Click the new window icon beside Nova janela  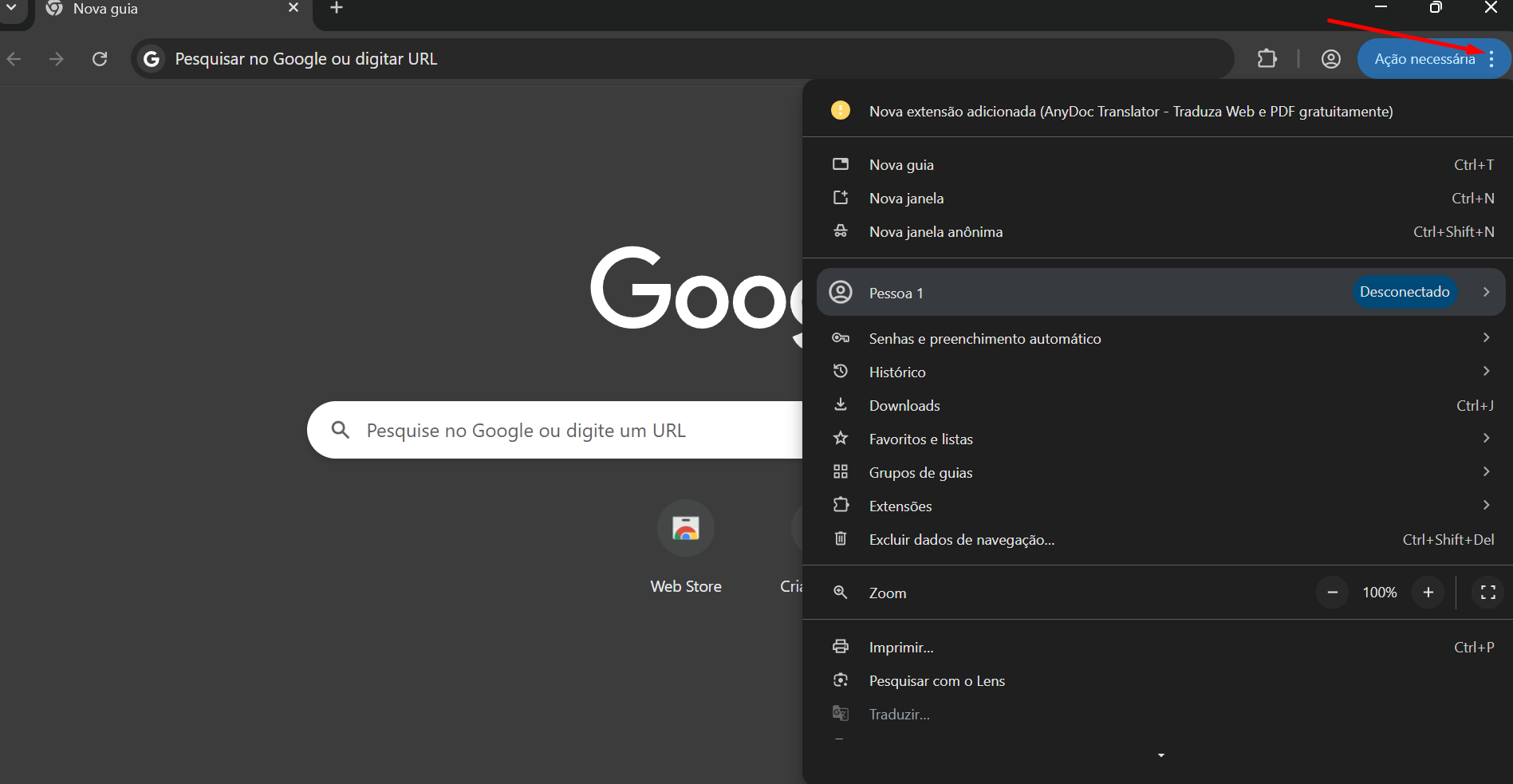[841, 197]
